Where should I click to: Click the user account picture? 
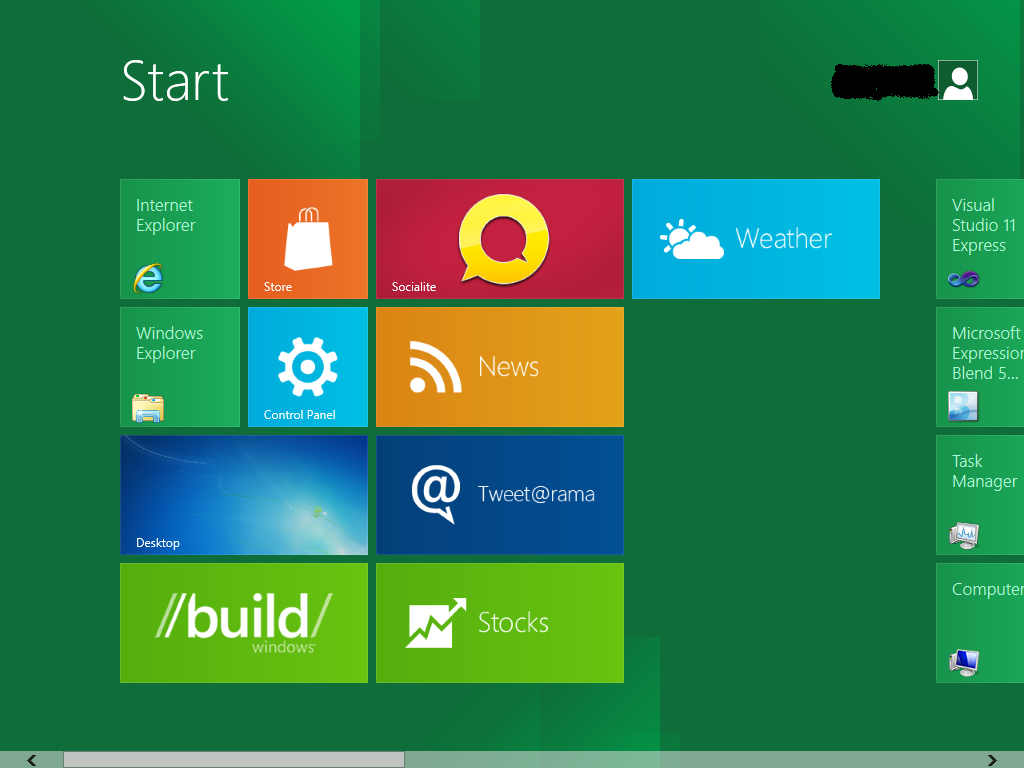coord(957,80)
